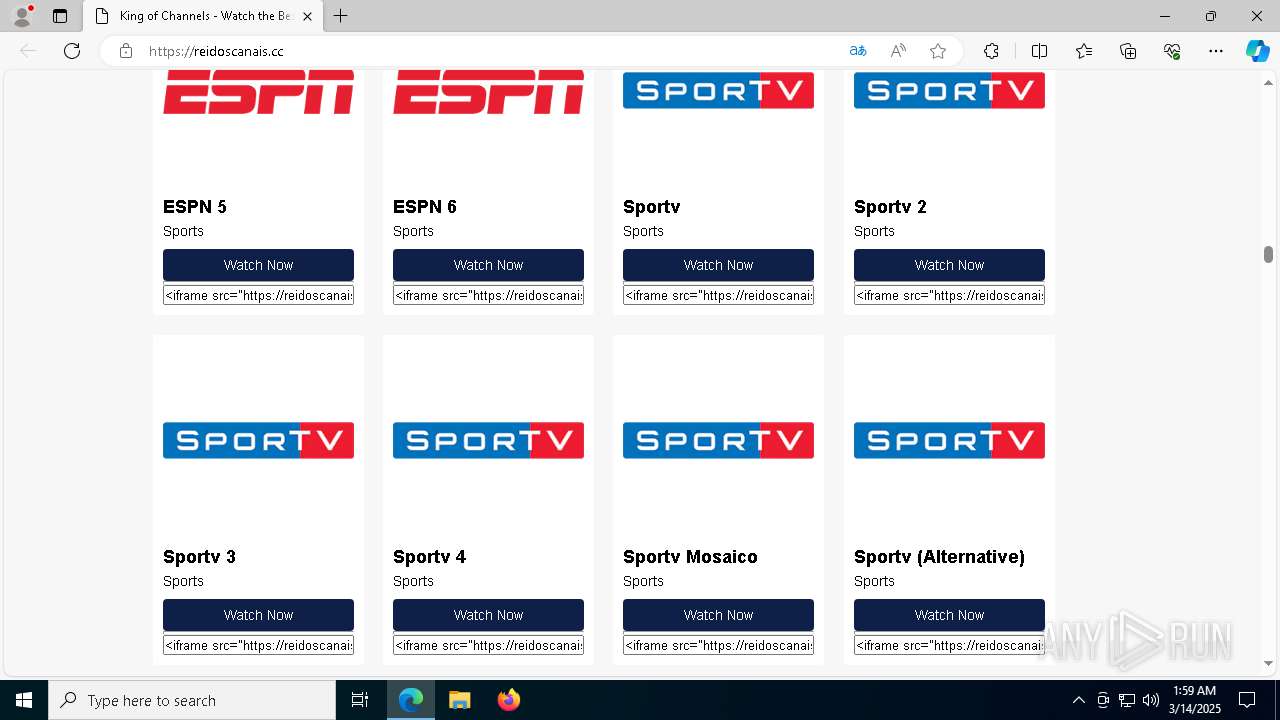This screenshot has height=720, width=1280.
Task: Open the Extensions puzzle icon
Action: (x=991, y=51)
